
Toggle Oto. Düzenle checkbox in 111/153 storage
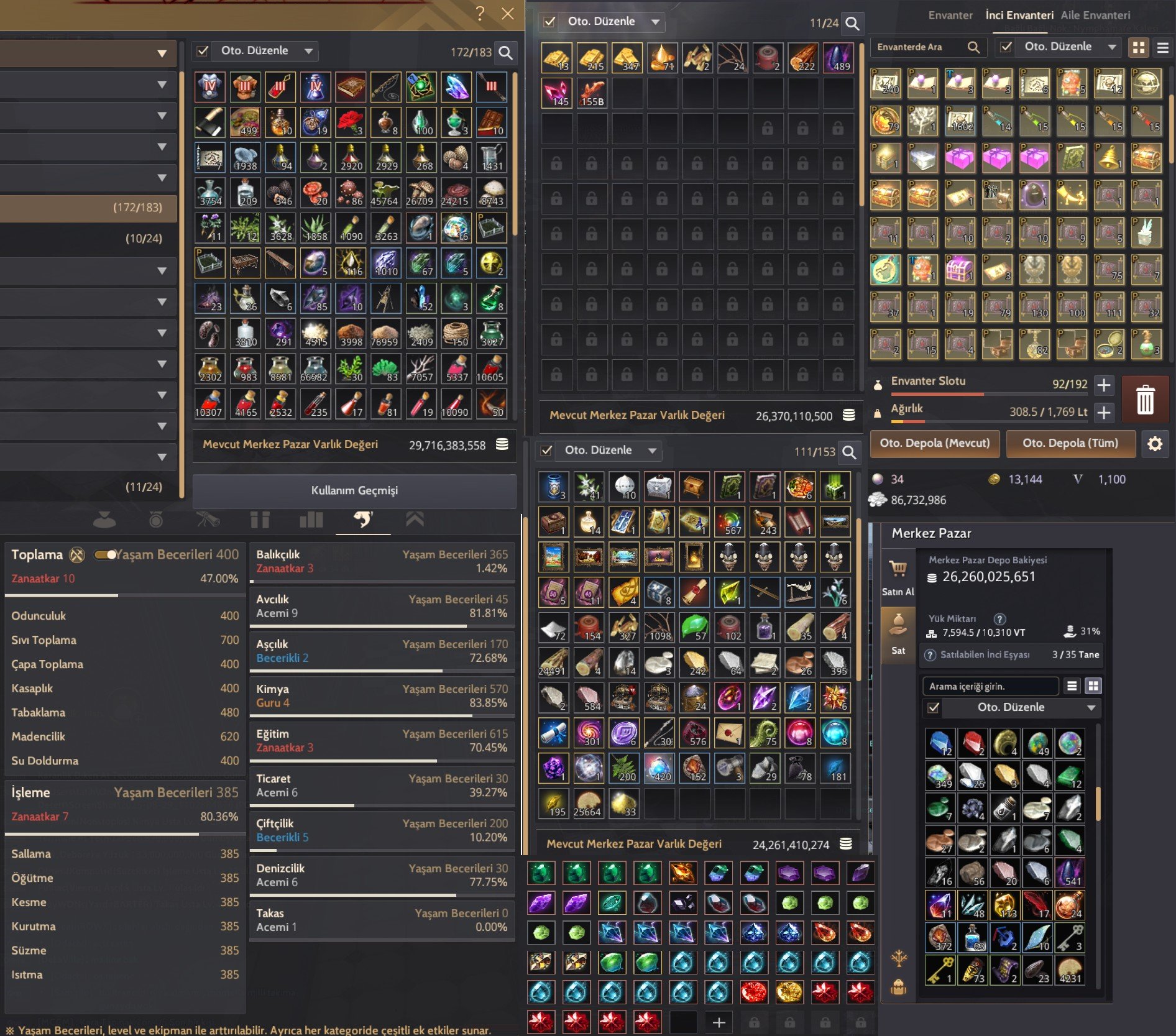(x=546, y=451)
